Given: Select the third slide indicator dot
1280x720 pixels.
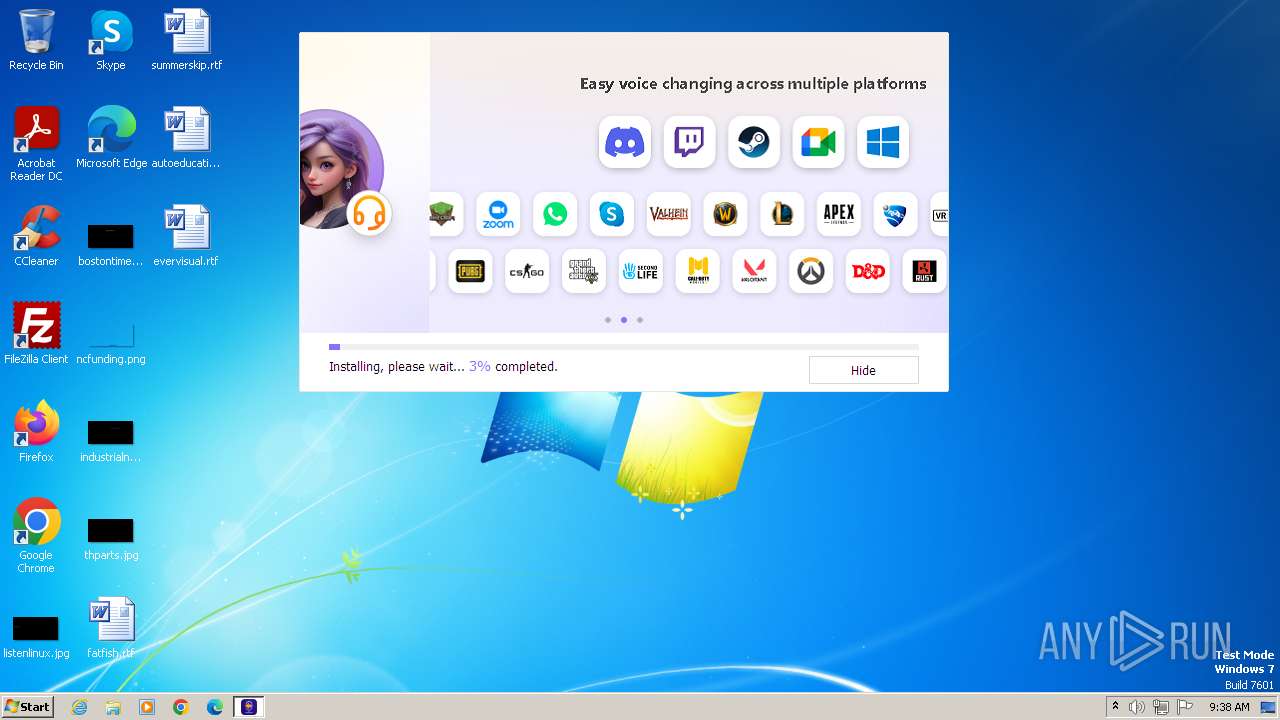Looking at the screenshot, I should pos(640,320).
